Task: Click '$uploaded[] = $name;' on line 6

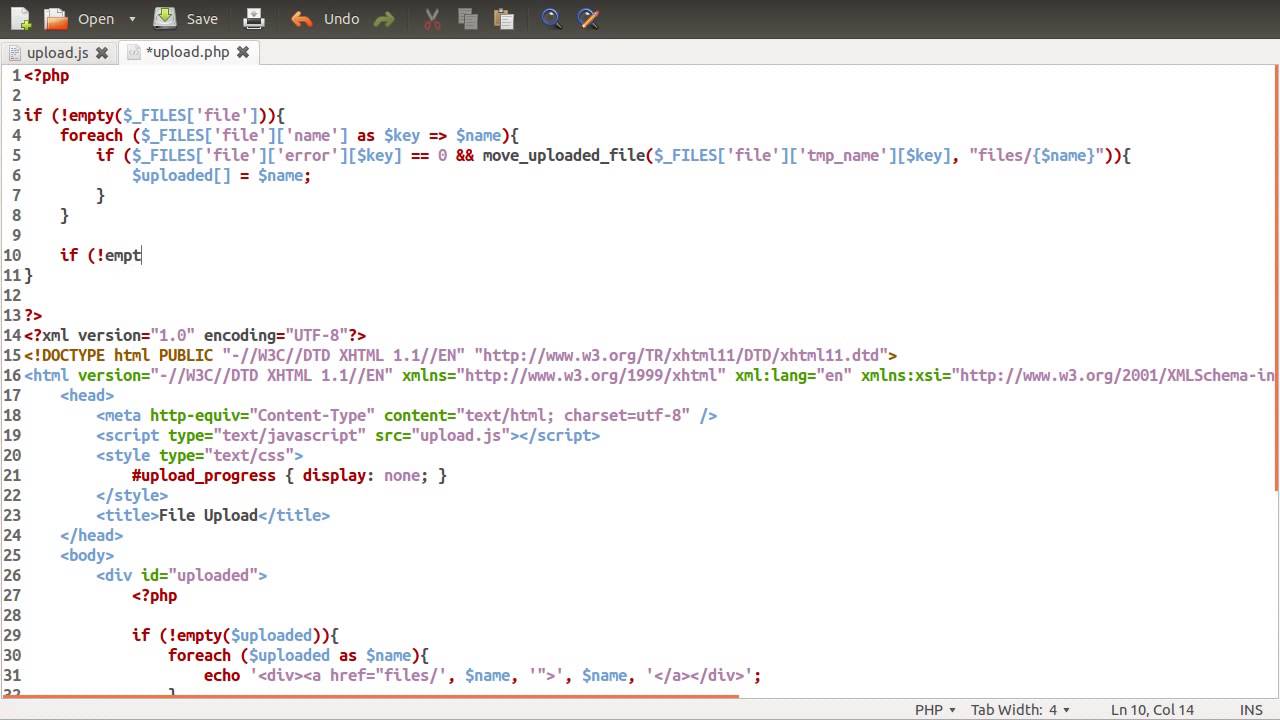Action: (222, 175)
